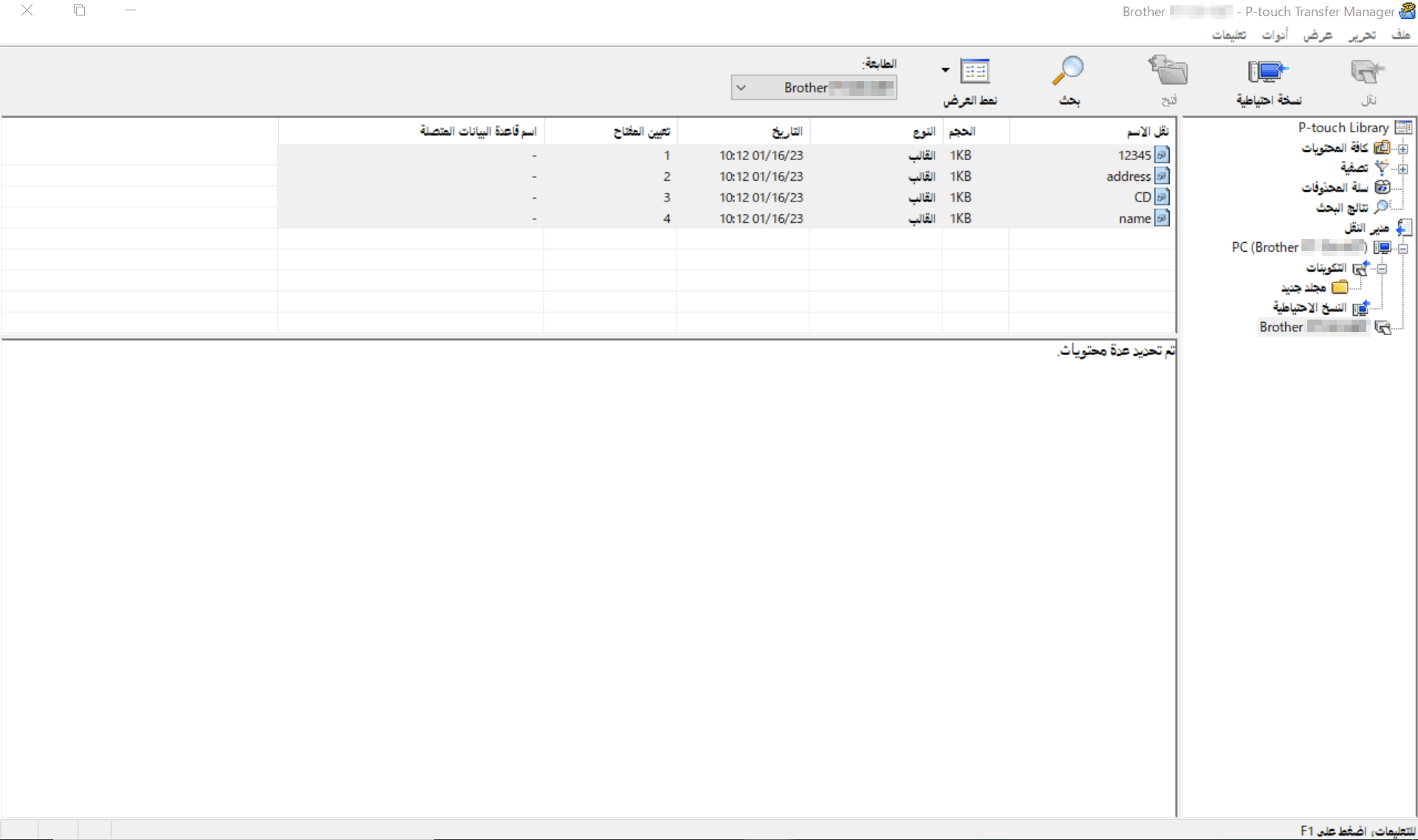Click the Display Style (نمط العرض) icon
Viewport: 1418px width, 840px height.
click(975, 72)
